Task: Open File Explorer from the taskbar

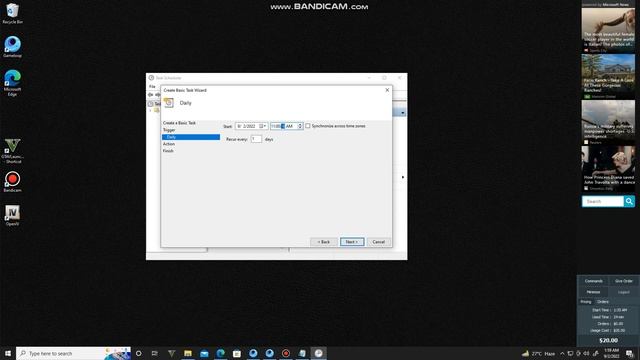Action: pos(188,353)
